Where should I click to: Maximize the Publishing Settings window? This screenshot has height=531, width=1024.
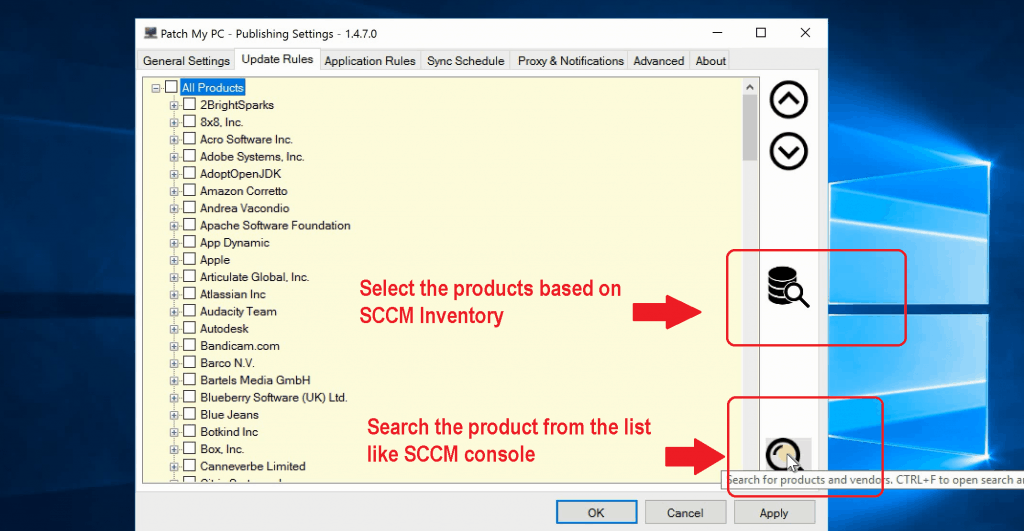[x=761, y=33]
